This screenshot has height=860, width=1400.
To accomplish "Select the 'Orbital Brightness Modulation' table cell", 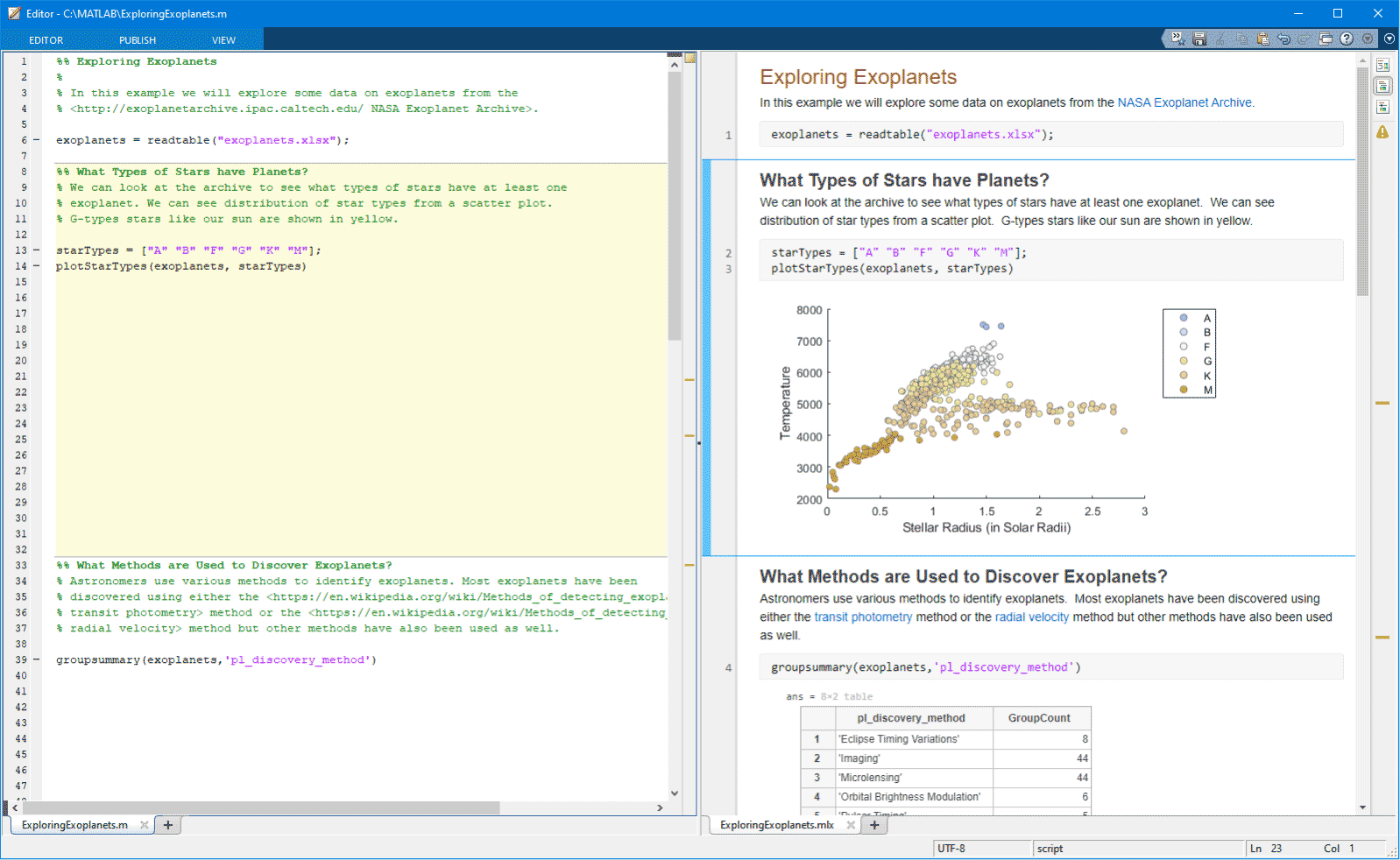I will pyautogui.click(x=914, y=797).
